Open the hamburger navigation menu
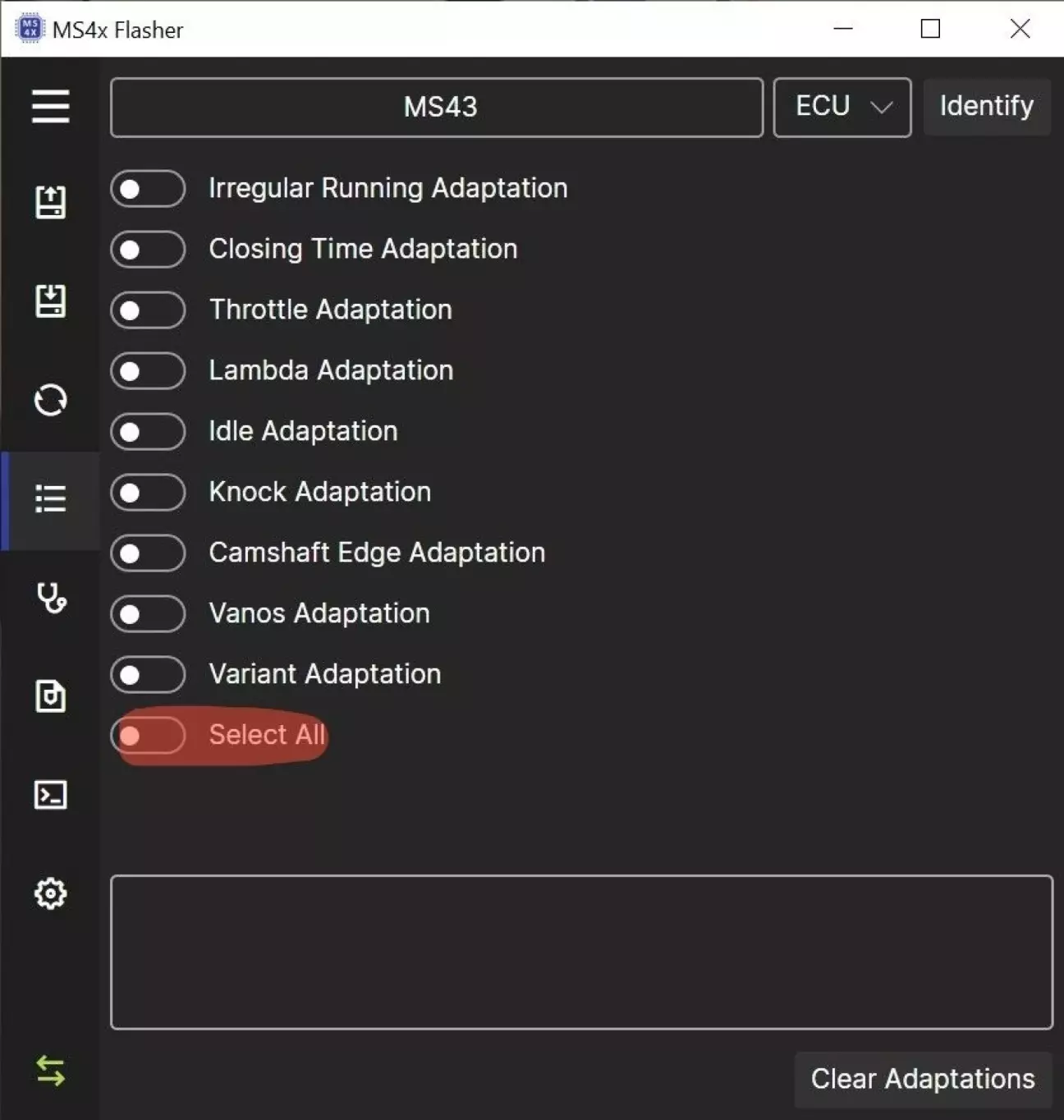Image resolution: width=1064 pixels, height=1120 pixels. [50, 107]
